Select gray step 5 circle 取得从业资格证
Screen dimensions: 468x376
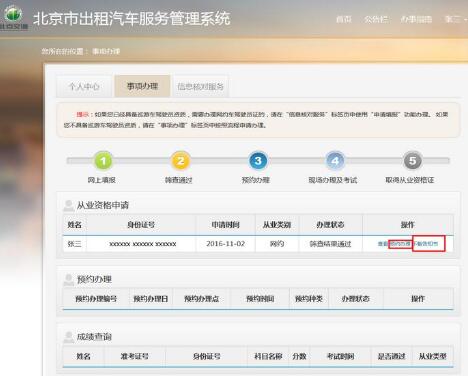coord(413,161)
